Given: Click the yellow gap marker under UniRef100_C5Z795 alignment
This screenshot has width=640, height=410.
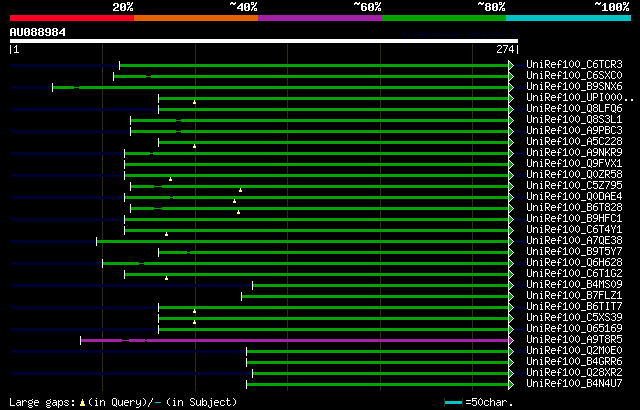Looking at the screenshot, I should click(x=240, y=190).
